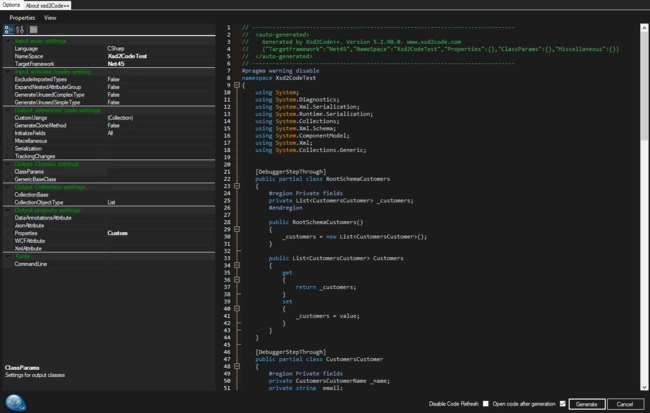Select the TargetFramework property row
650x413 pixels.
(x=109, y=64)
